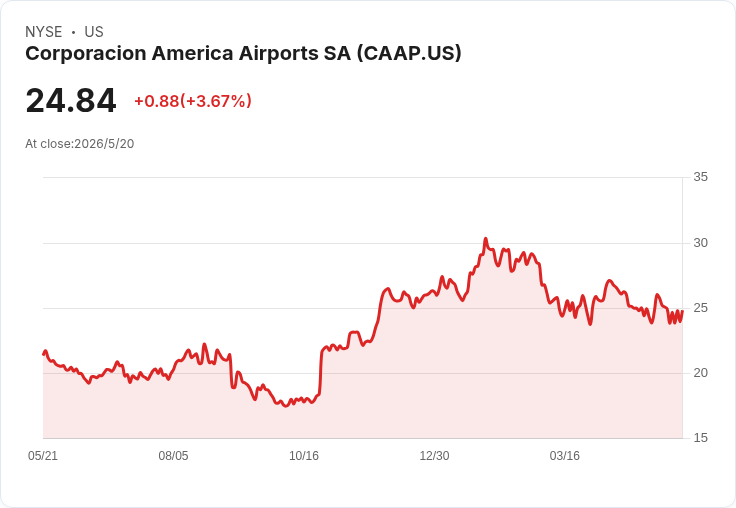Click the At close:2026/5/20 date text
Viewport: 736px width, 508px height.
point(80,144)
